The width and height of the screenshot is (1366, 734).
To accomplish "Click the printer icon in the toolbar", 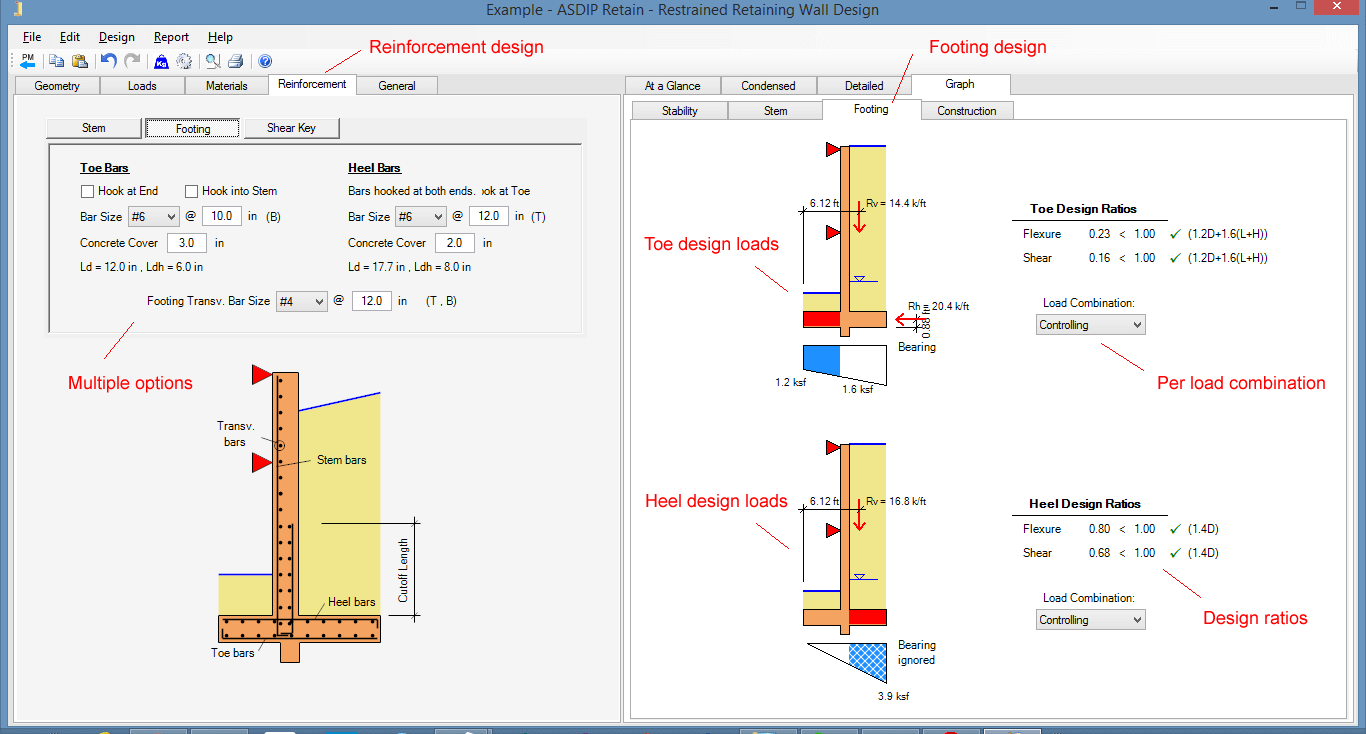I will (235, 61).
